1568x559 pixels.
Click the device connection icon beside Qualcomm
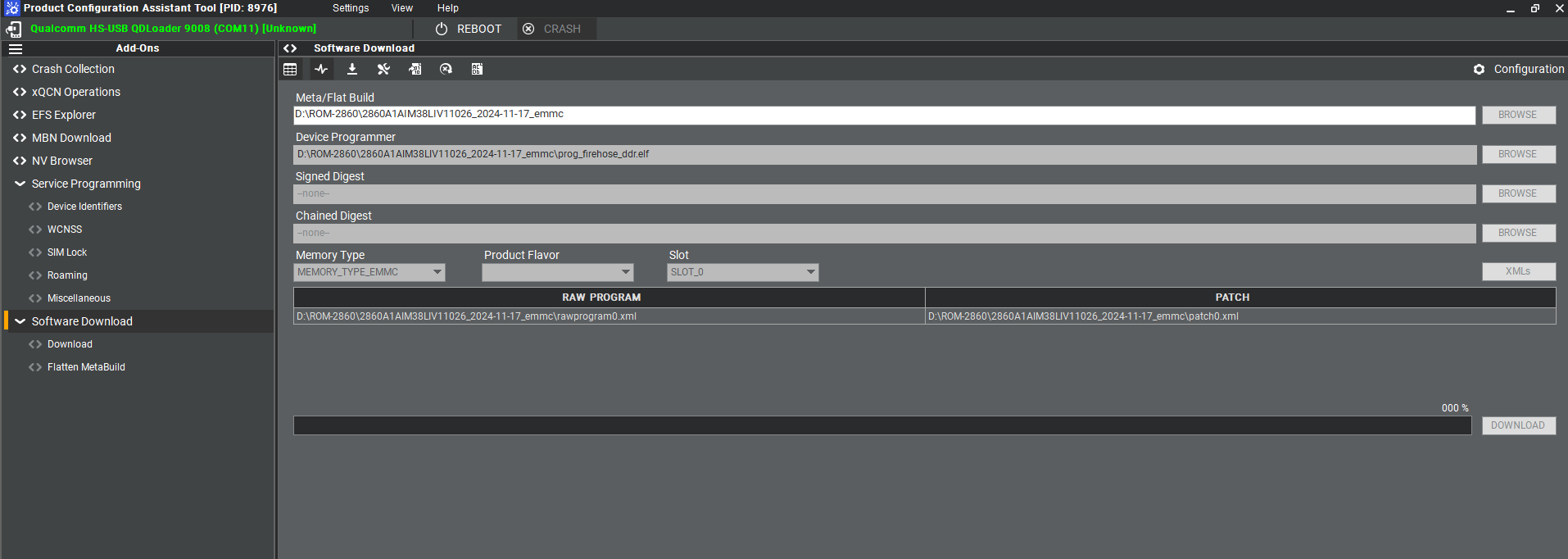point(14,30)
